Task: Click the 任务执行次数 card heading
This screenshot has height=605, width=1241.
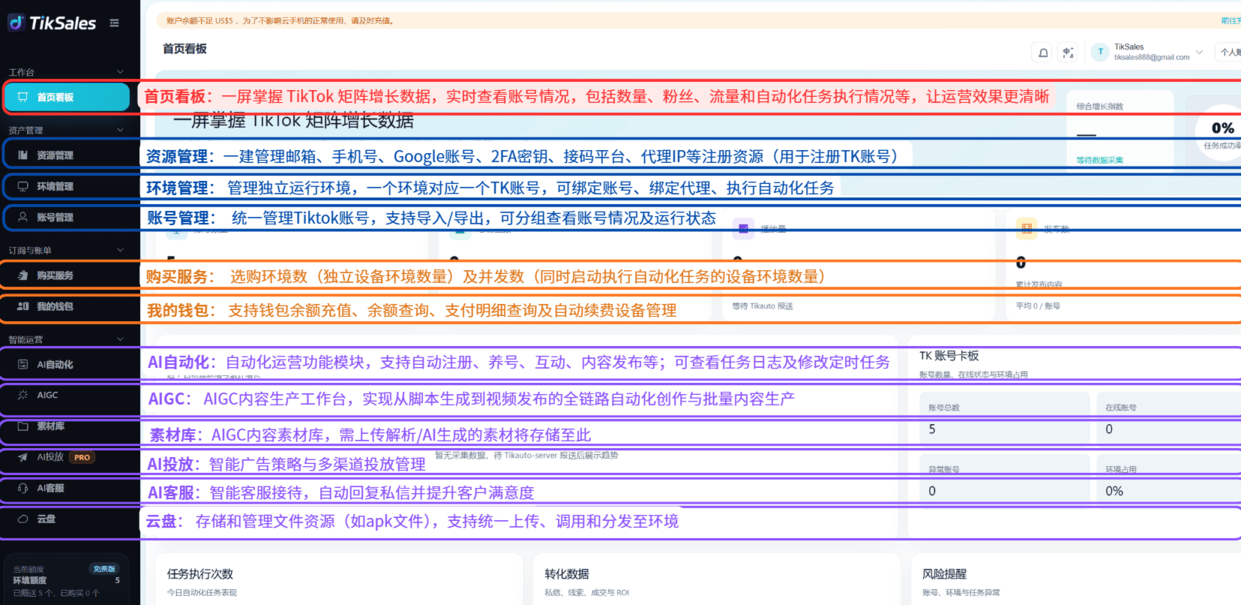Action: [x=200, y=574]
